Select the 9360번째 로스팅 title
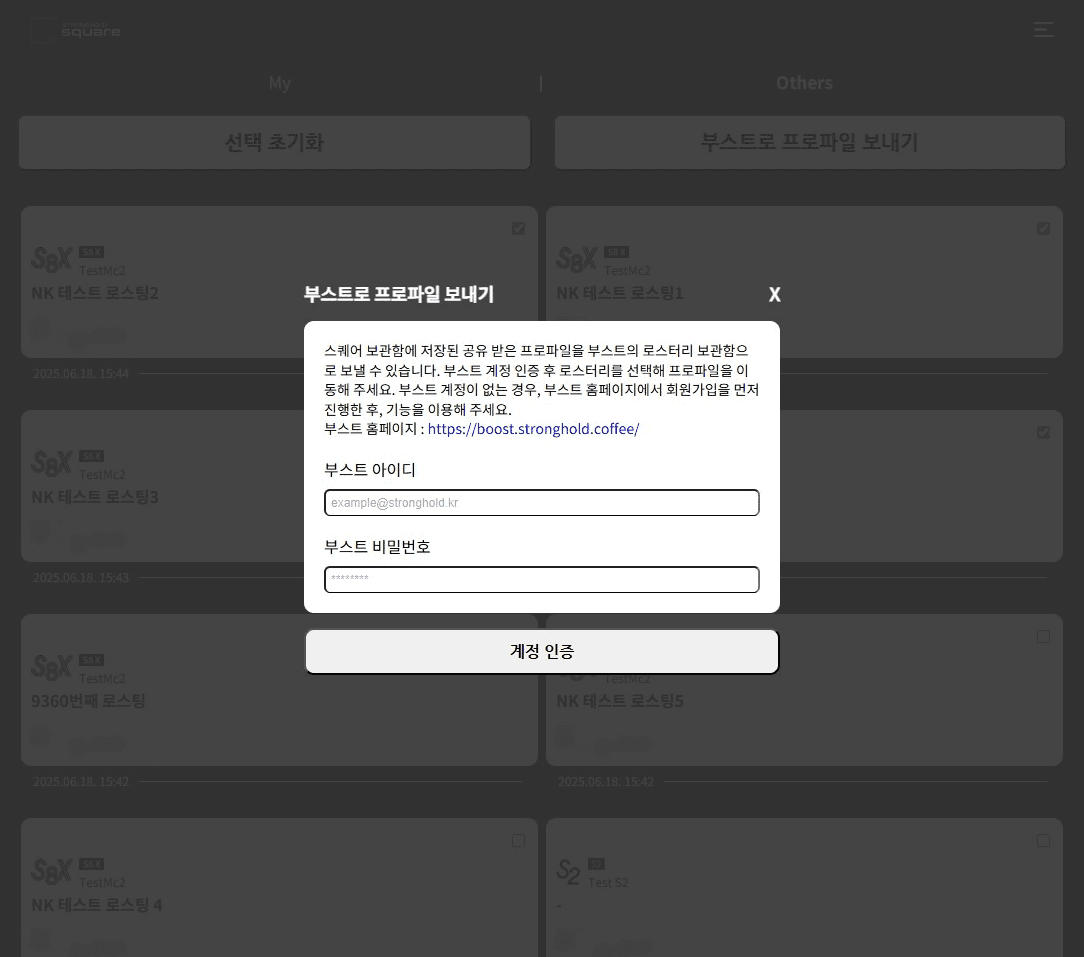This screenshot has height=957, width=1084. (88, 701)
